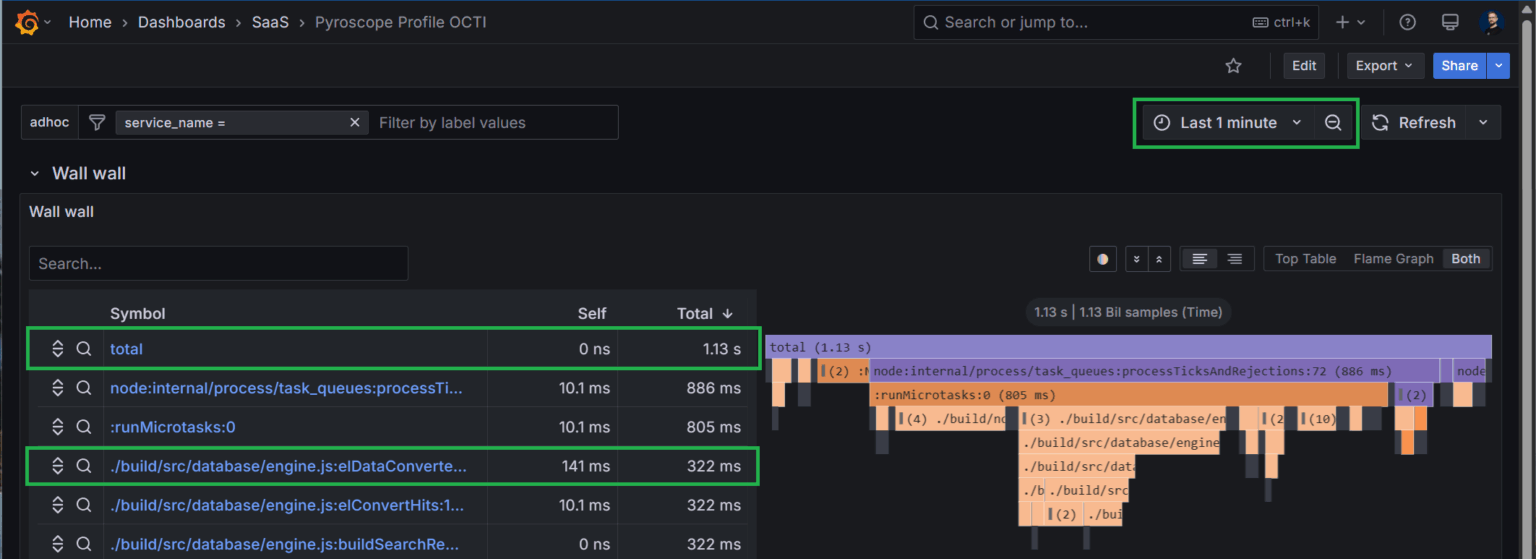Open the refresh interval dropdown arrow

point(1483,123)
